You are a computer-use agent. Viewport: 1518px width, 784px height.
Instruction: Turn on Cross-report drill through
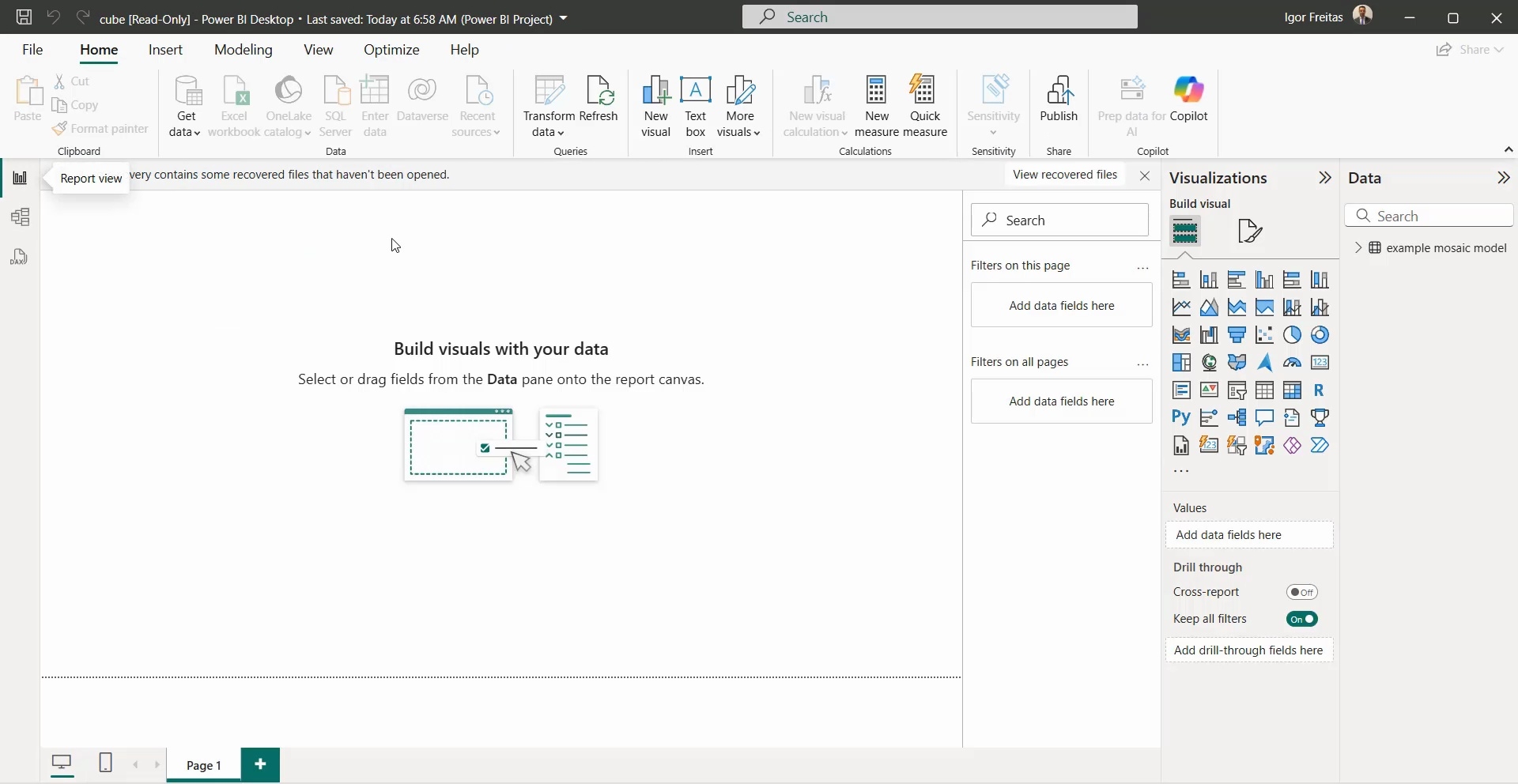coord(1303,592)
